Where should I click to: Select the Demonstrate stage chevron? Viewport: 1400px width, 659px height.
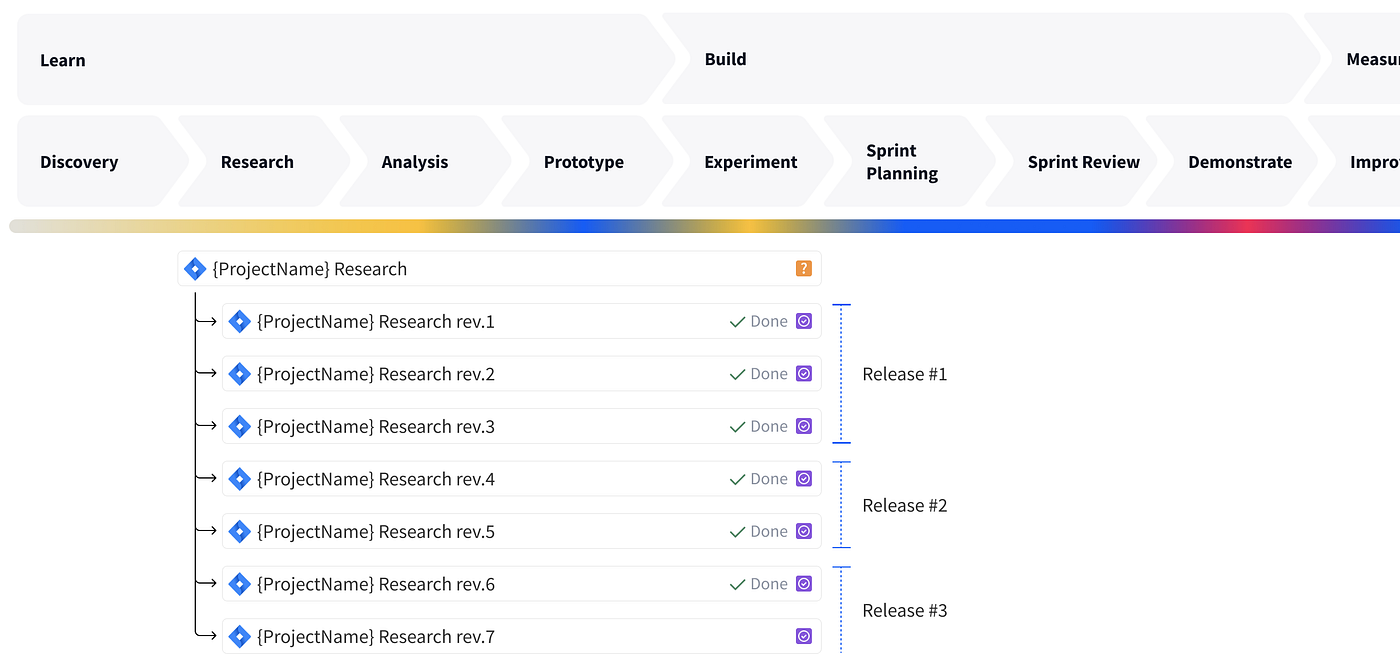tap(1240, 161)
